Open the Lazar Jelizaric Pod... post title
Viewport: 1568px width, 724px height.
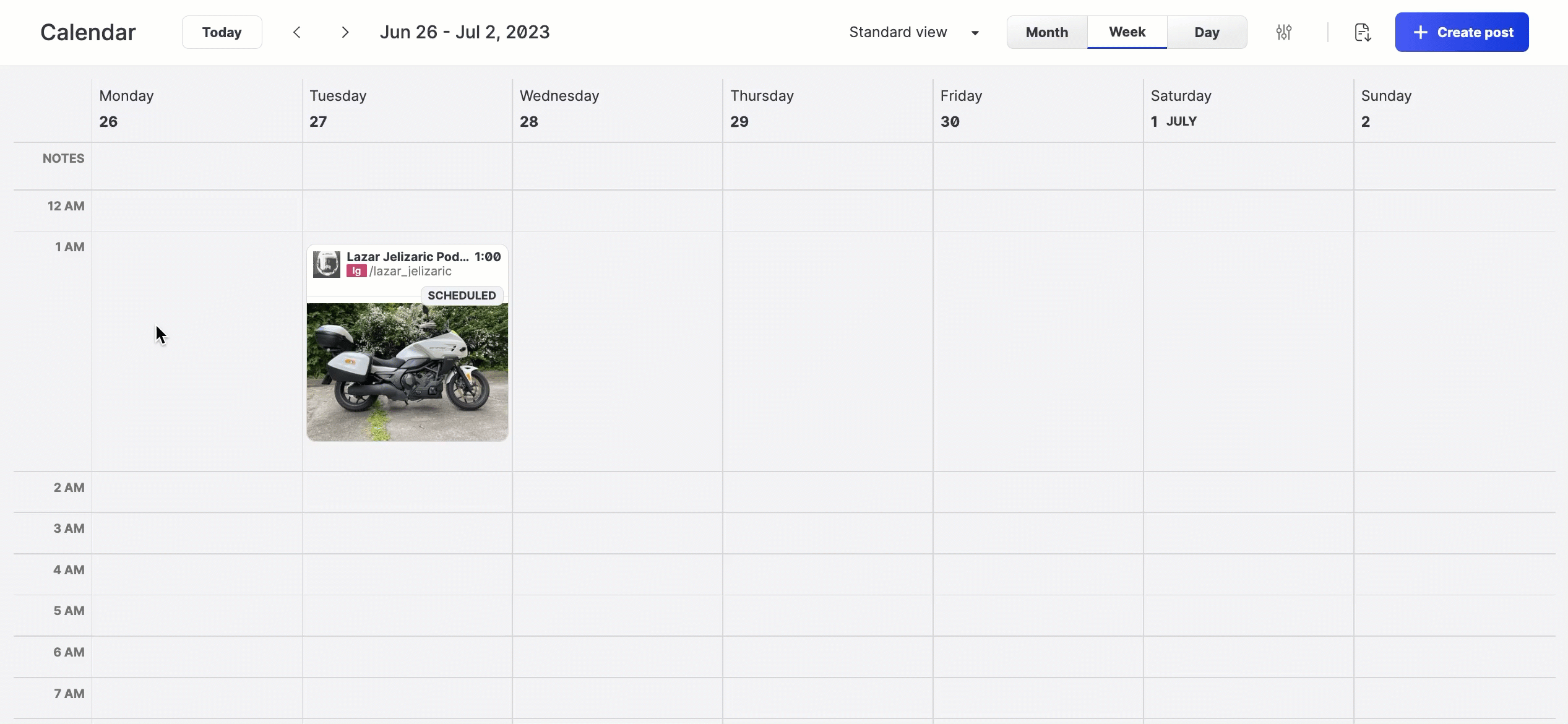click(x=407, y=257)
